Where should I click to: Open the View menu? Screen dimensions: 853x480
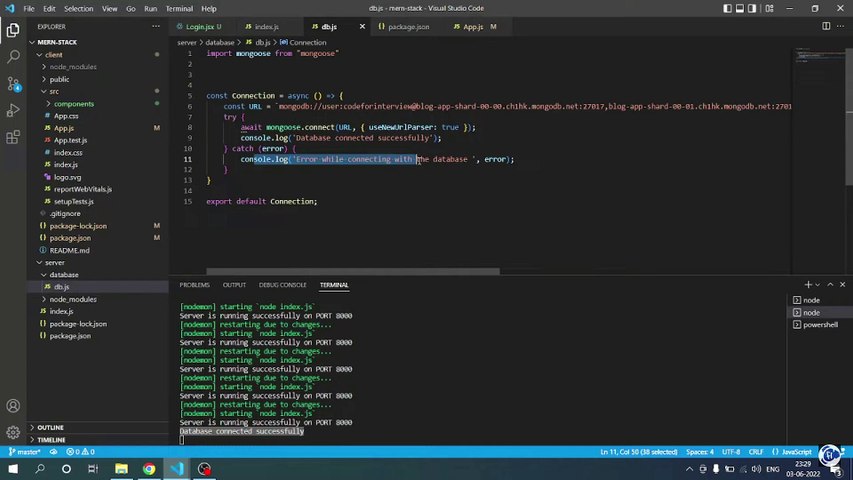tap(109, 9)
